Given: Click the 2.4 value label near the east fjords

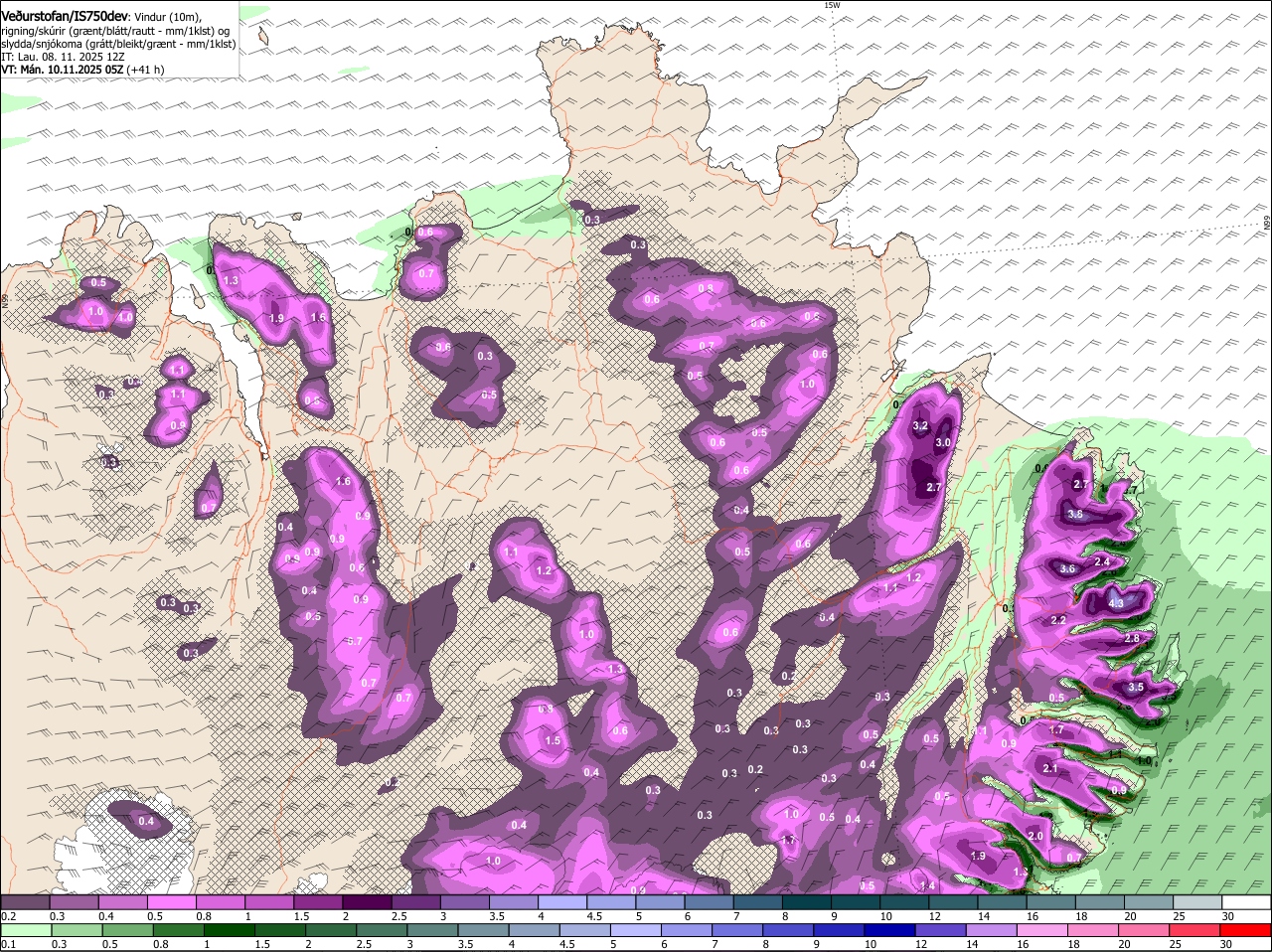Looking at the screenshot, I should (x=1101, y=561).
